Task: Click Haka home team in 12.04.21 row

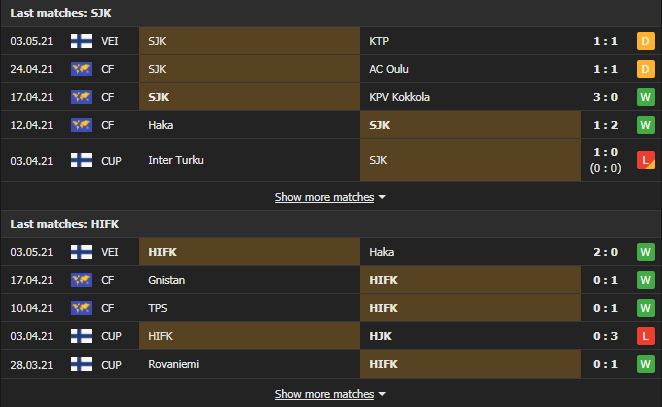Action: pos(160,125)
